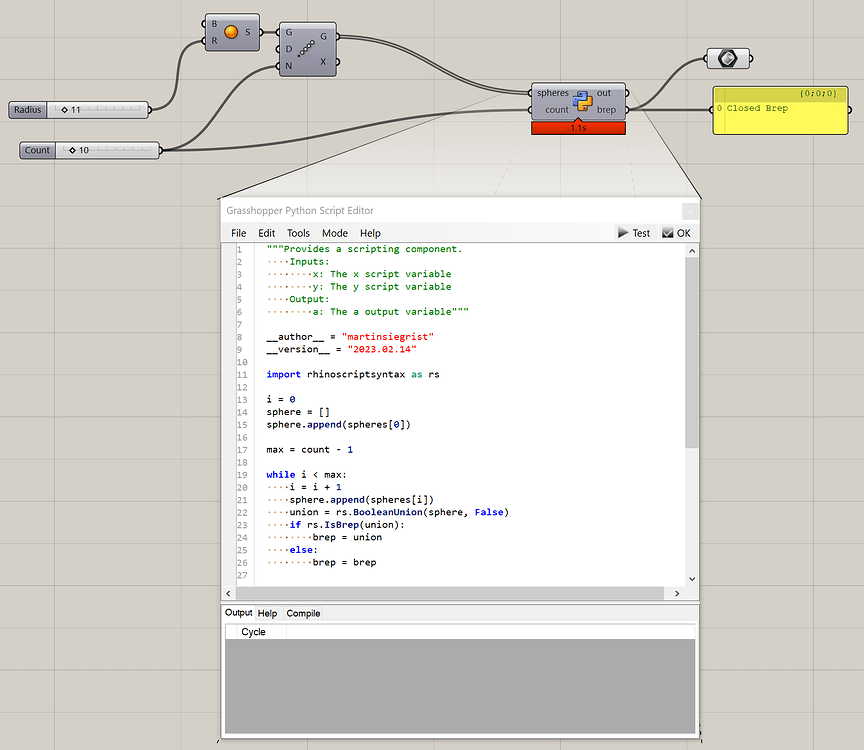Viewport: 864px width, 750px height.
Task: Expand the Mode menu
Action: click(334, 233)
